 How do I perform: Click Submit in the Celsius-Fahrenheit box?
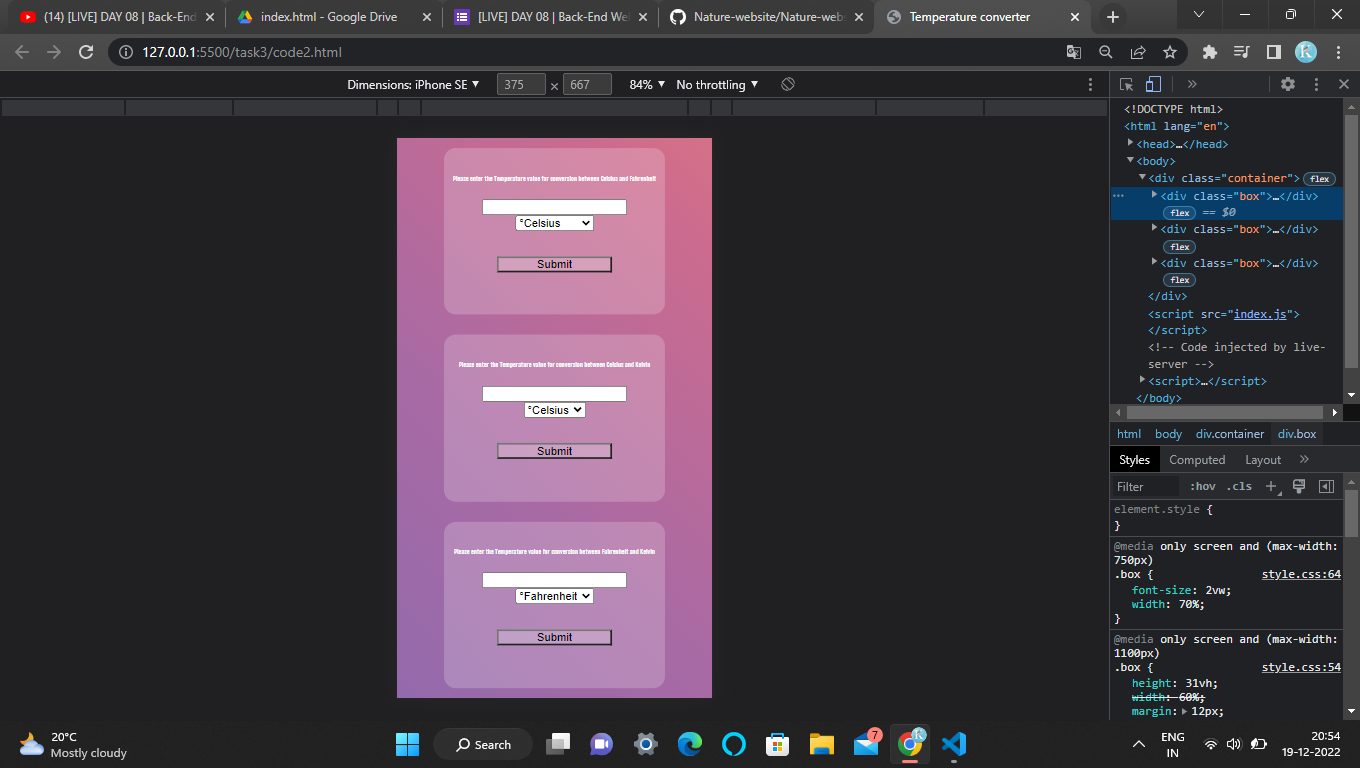point(554,264)
